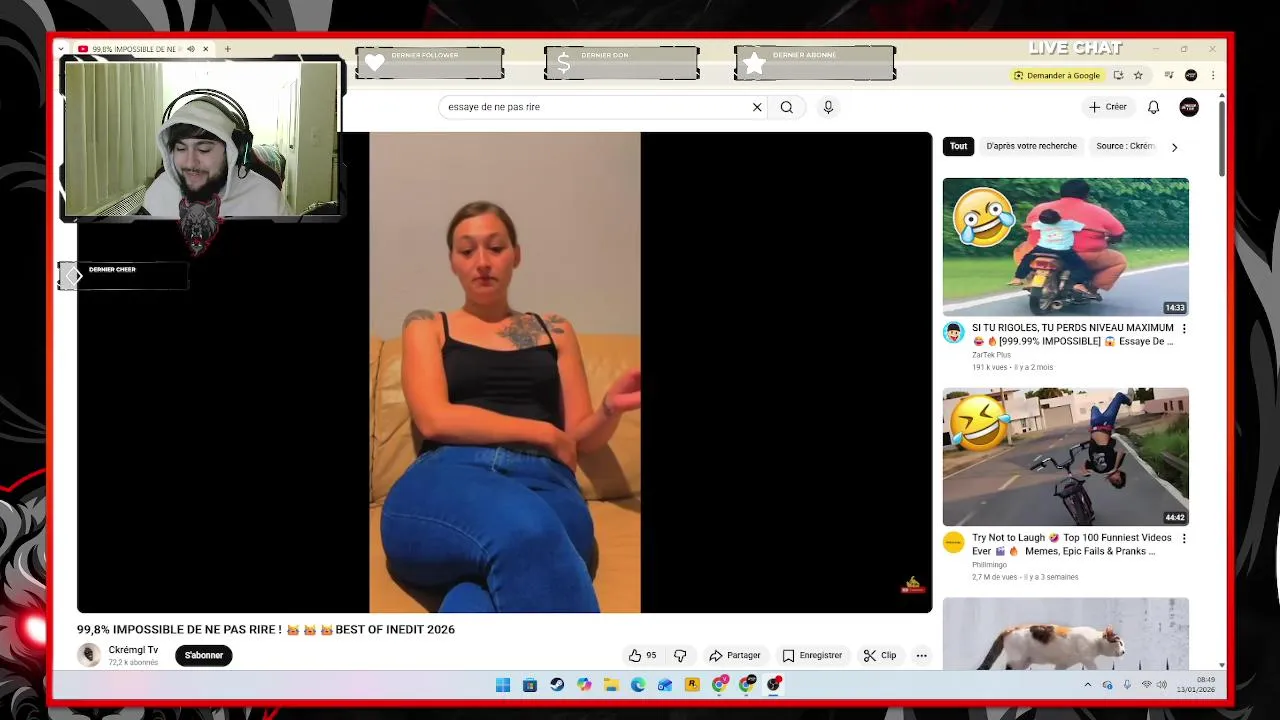Open Microsoft Edge from the taskbar

tap(638, 685)
